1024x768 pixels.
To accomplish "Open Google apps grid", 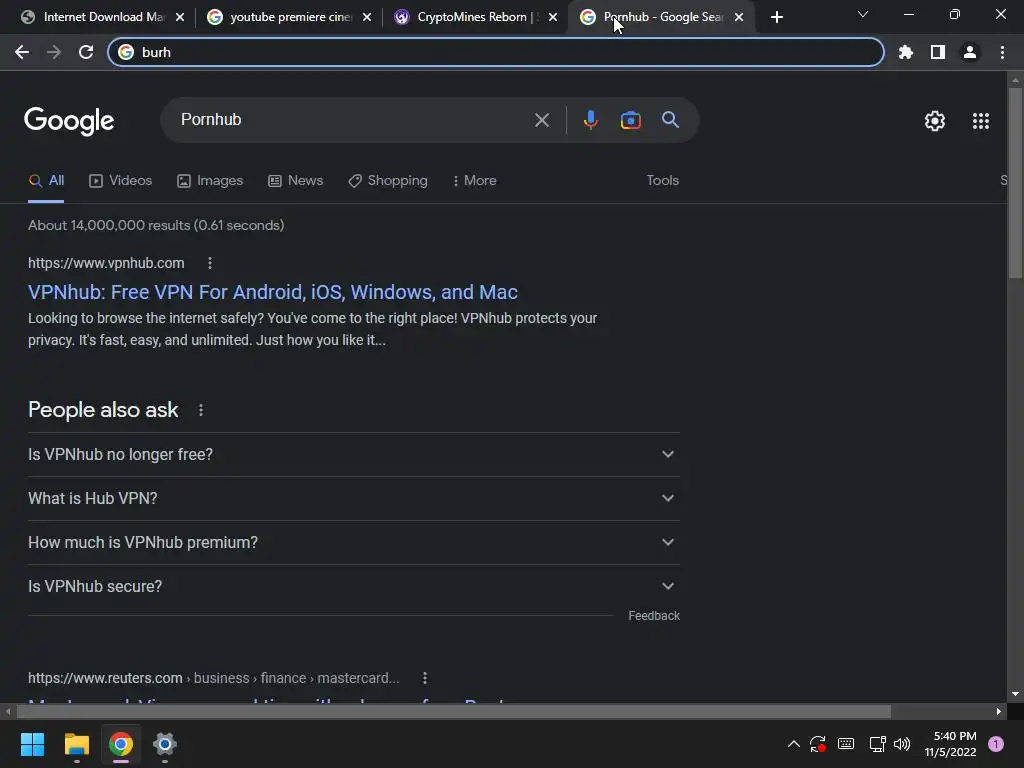I will pyautogui.click(x=980, y=121).
